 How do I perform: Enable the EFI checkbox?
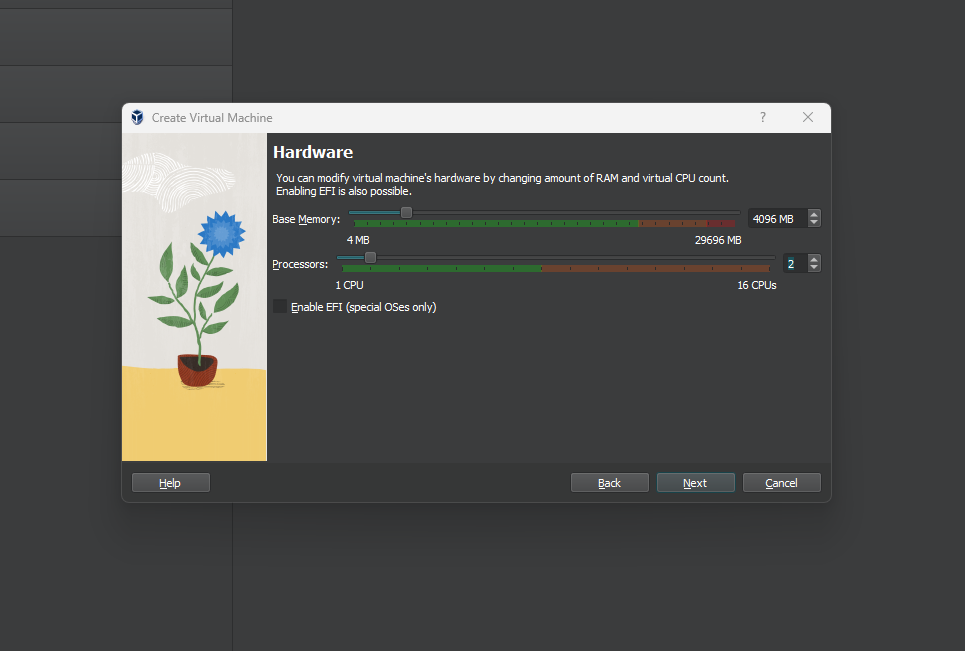[x=280, y=307]
